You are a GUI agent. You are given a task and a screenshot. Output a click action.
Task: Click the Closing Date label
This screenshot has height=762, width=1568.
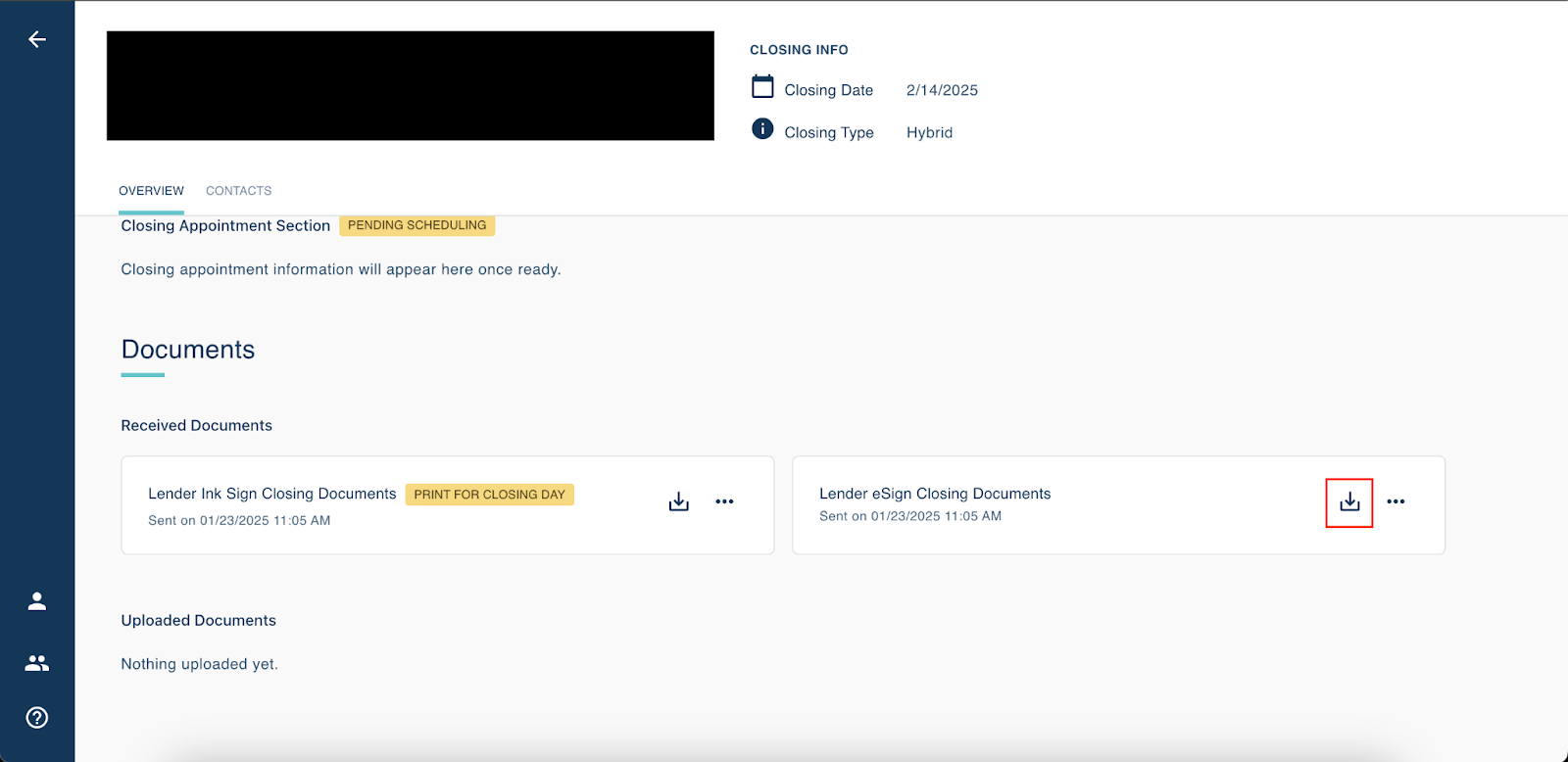pos(828,90)
